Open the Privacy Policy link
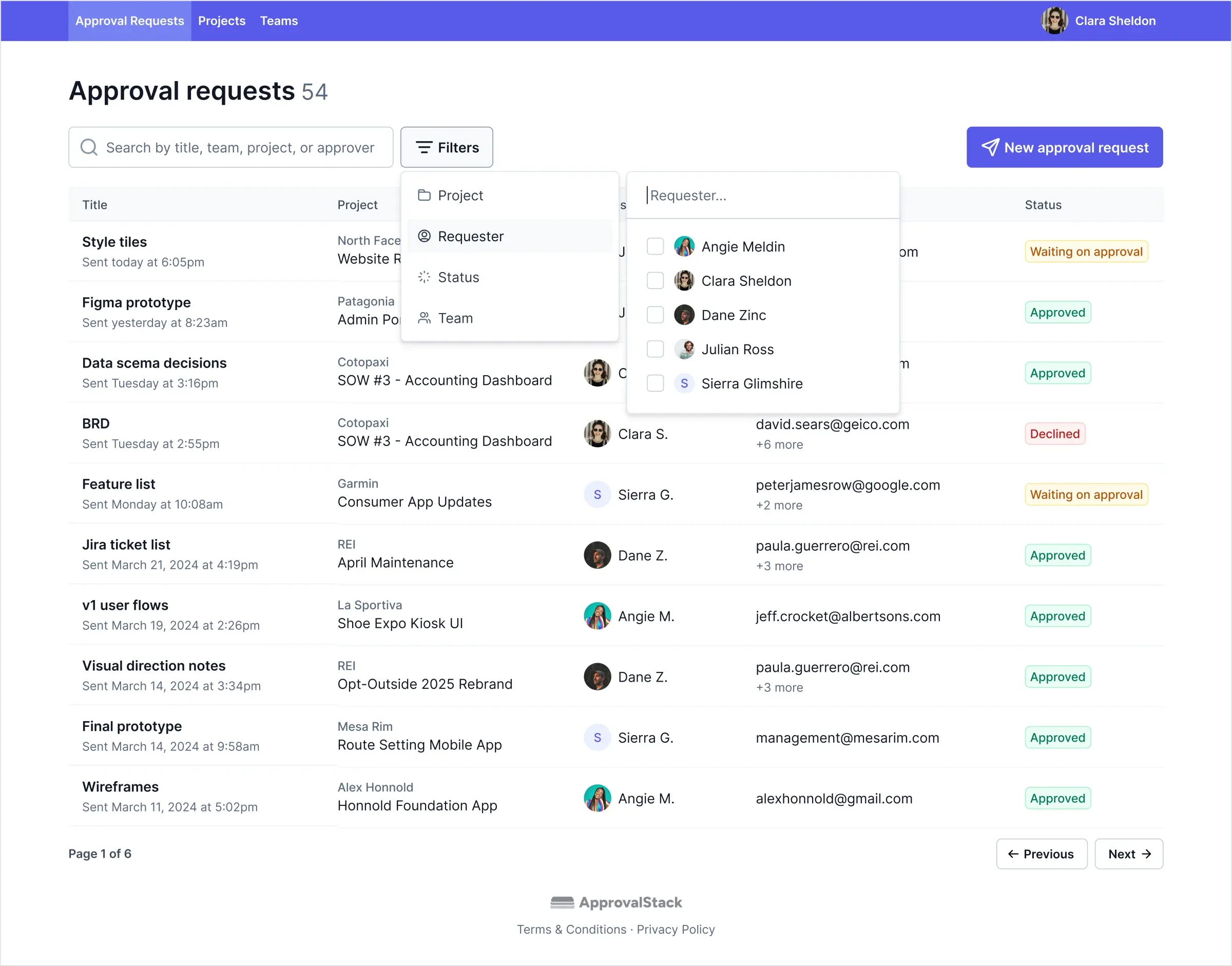 675,929
